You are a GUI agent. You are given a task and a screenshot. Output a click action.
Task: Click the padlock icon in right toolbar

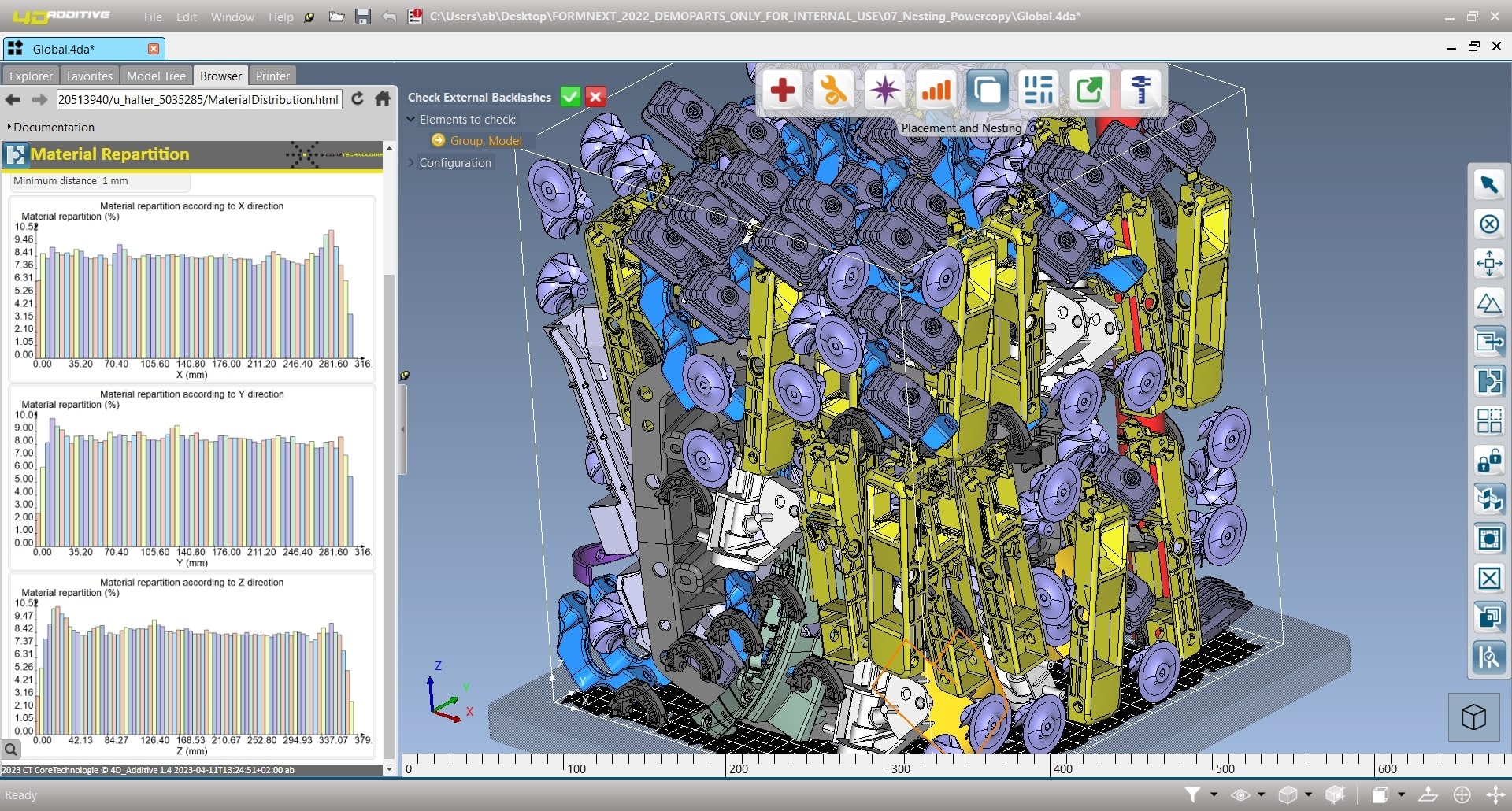(1488, 460)
